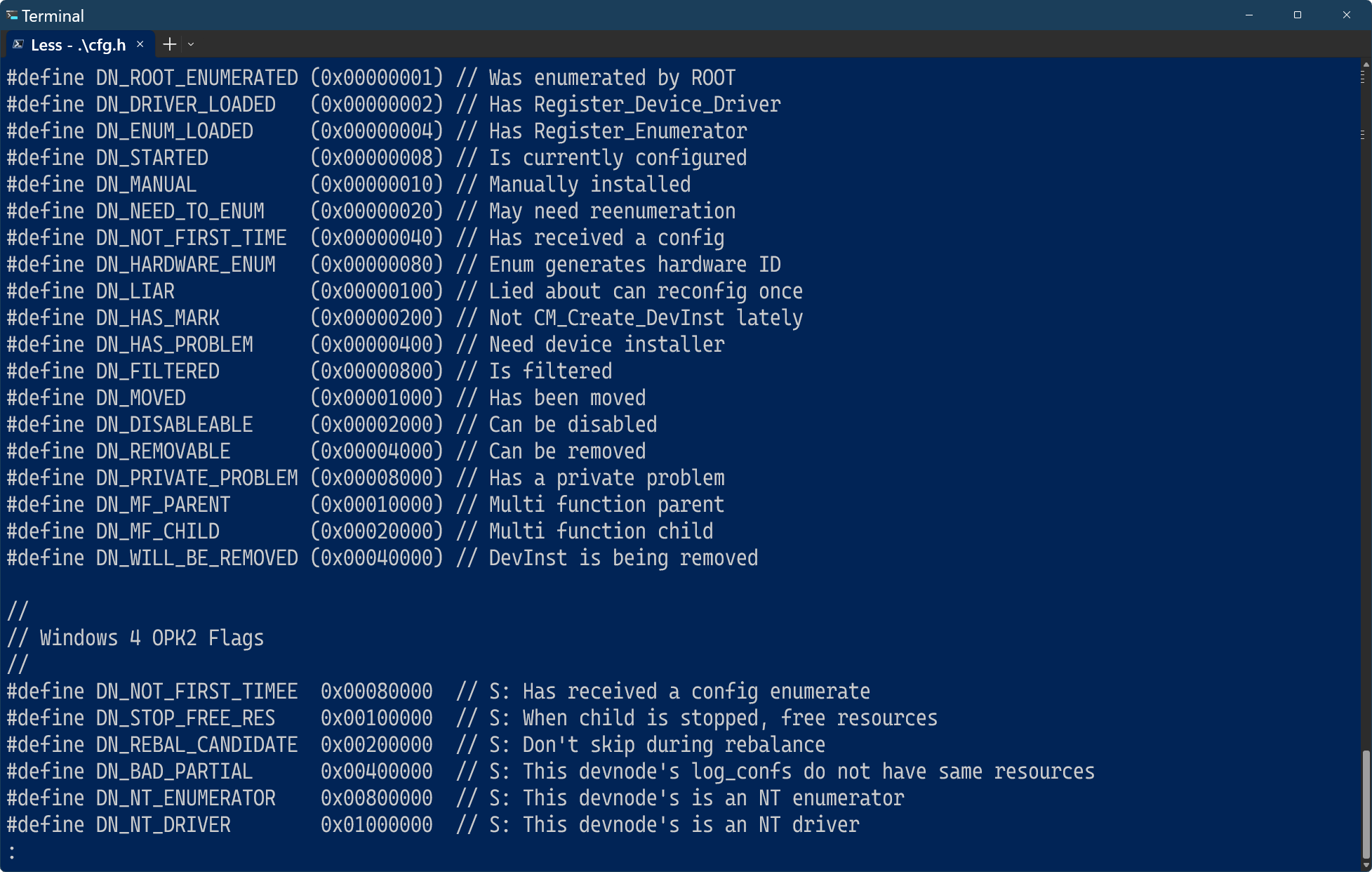Click the less colon prompt at bottom
Image resolution: width=1372 pixels, height=872 pixels.
click(x=12, y=852)
